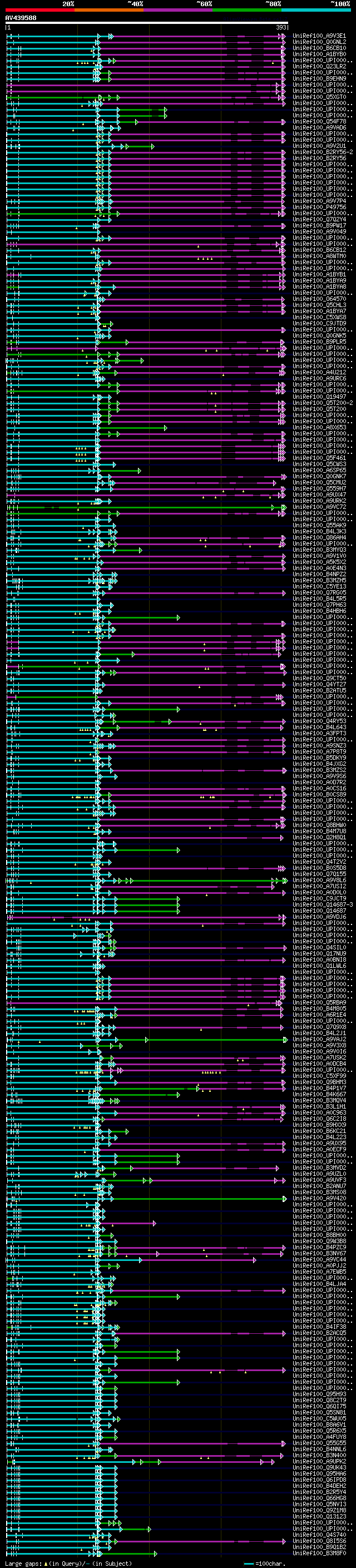Click the UniRef100_B4P1V7 label
This screenshot has width=356, height=1568.
[319, 1089]
